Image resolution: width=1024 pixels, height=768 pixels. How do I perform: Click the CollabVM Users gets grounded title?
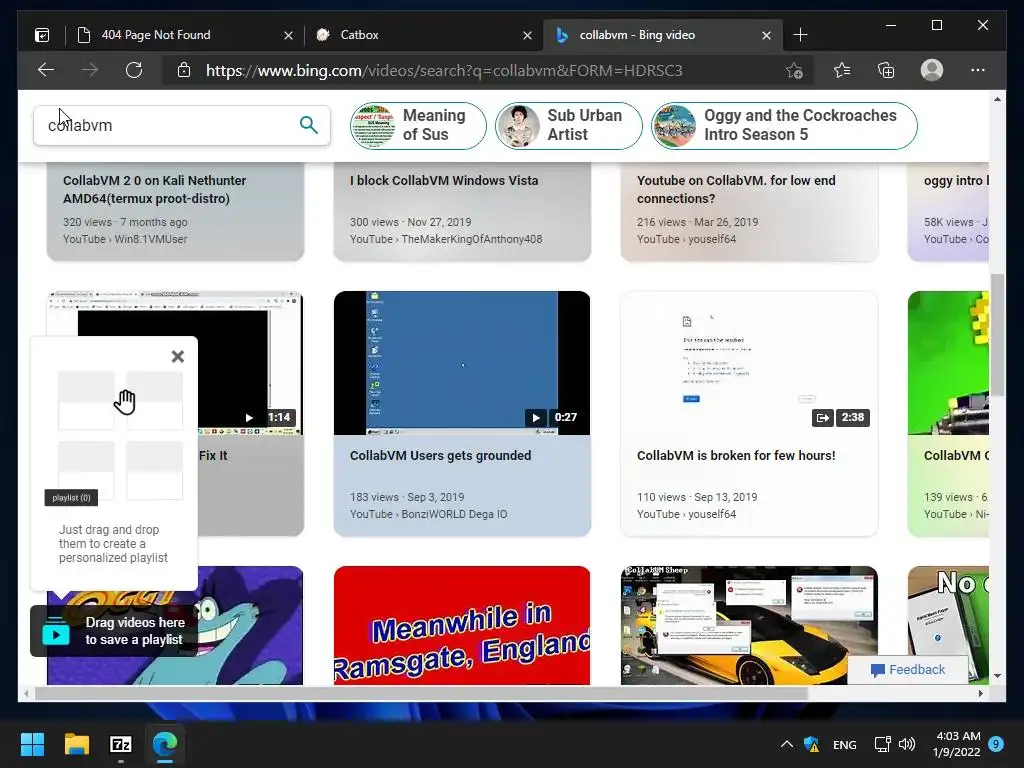pos(440,456)
